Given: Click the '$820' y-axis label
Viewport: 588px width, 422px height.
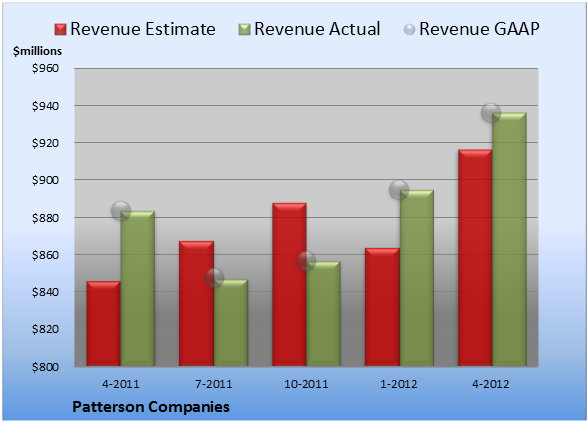Looking at the screenshot, I should point(45,329).
